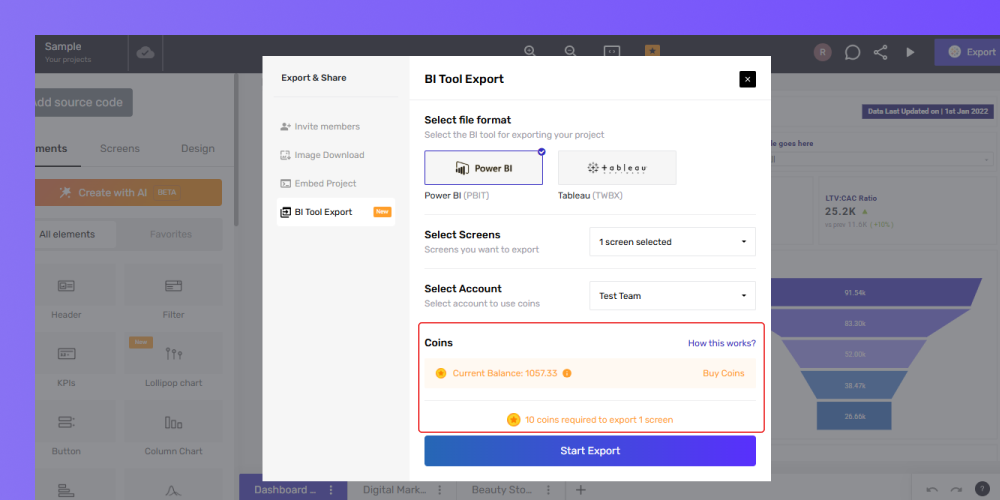This screenshot has height=500, width=1000.
Task: Open Invite members section
Action: pyautogui.click(x=336, y=126)
